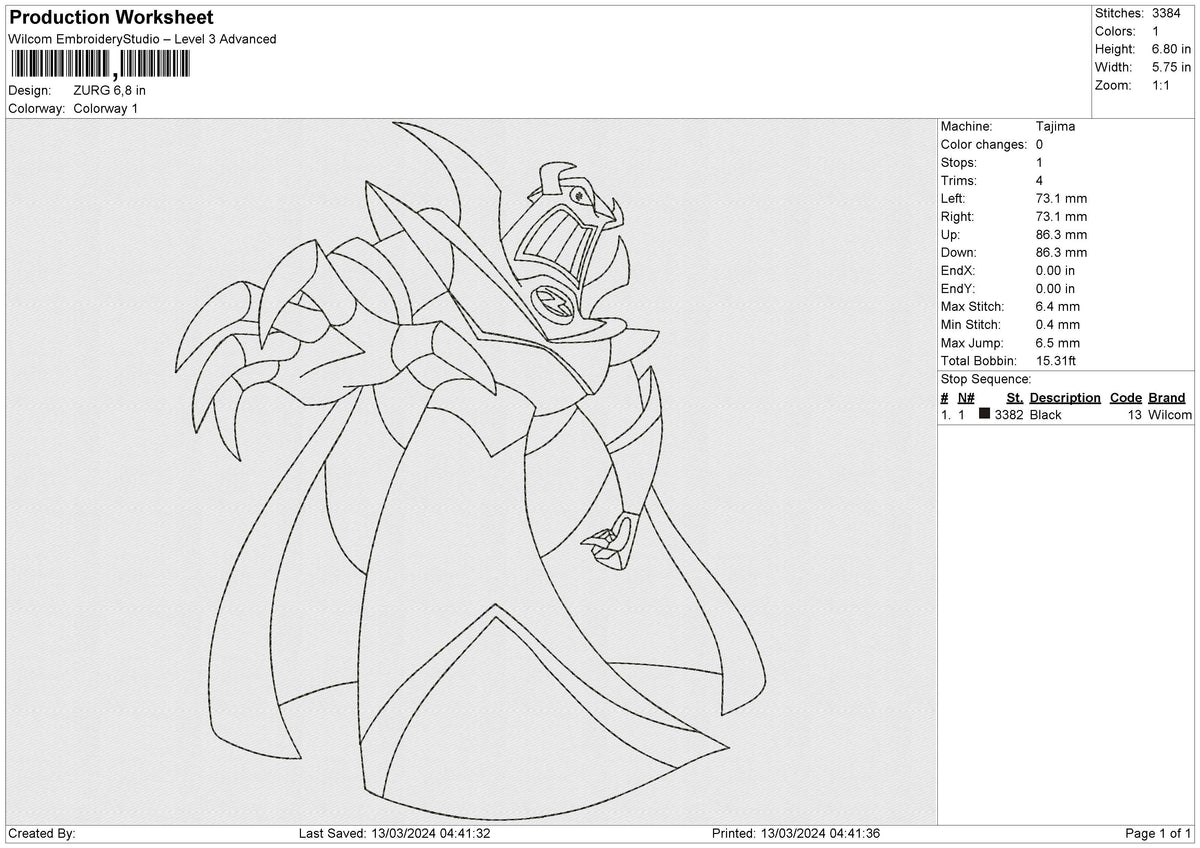Click the 'Up:' row label
The height and width of the screenshot is (848, 1200).
tap(951, 234)
